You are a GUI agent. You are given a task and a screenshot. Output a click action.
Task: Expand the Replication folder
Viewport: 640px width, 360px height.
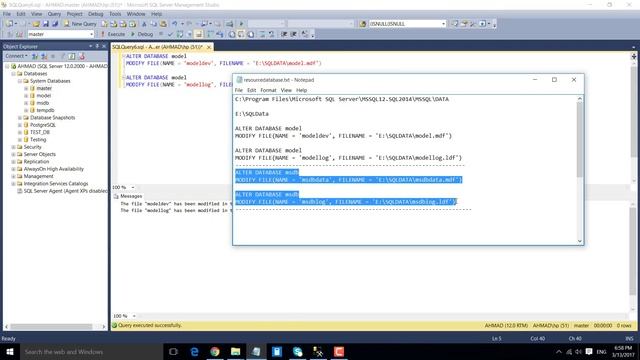click(x=13, y=162)
